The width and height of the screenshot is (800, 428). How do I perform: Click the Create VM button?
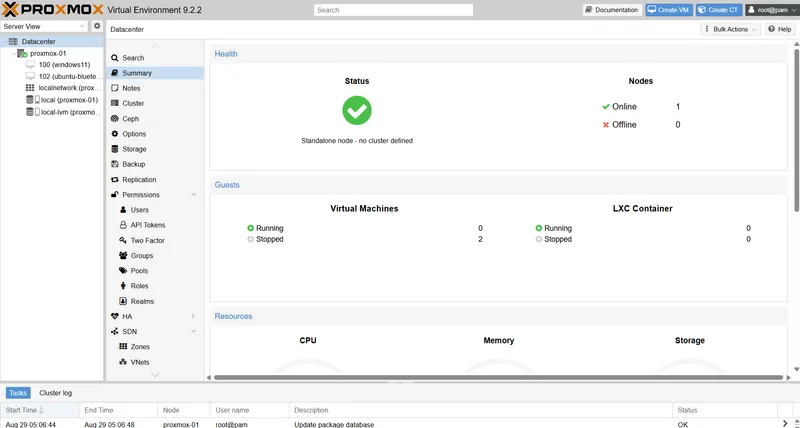pyautogui.click(x=668, y=10)
